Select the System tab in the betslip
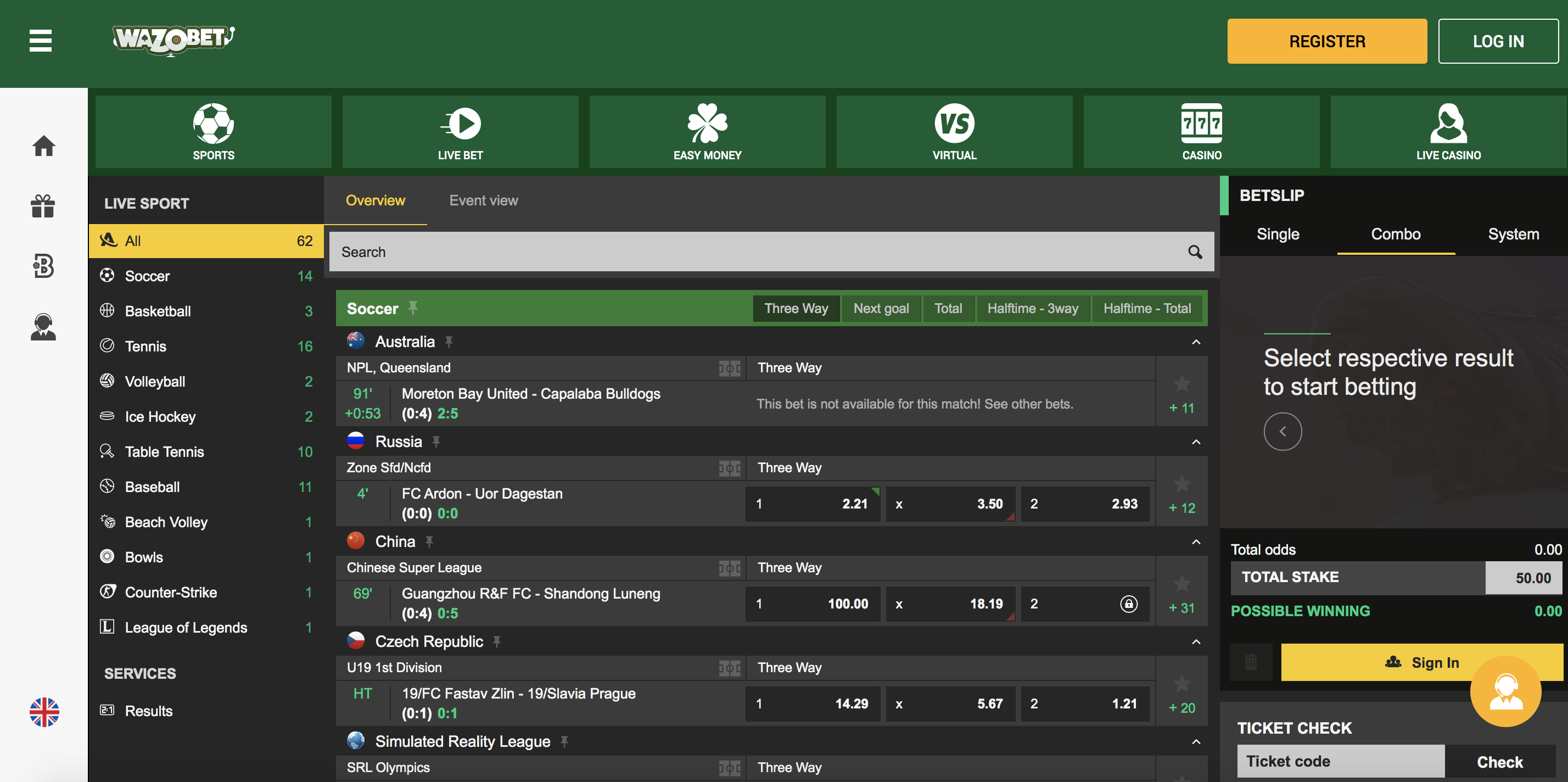Viewport: 1568px width, 782px height. 1513,234
